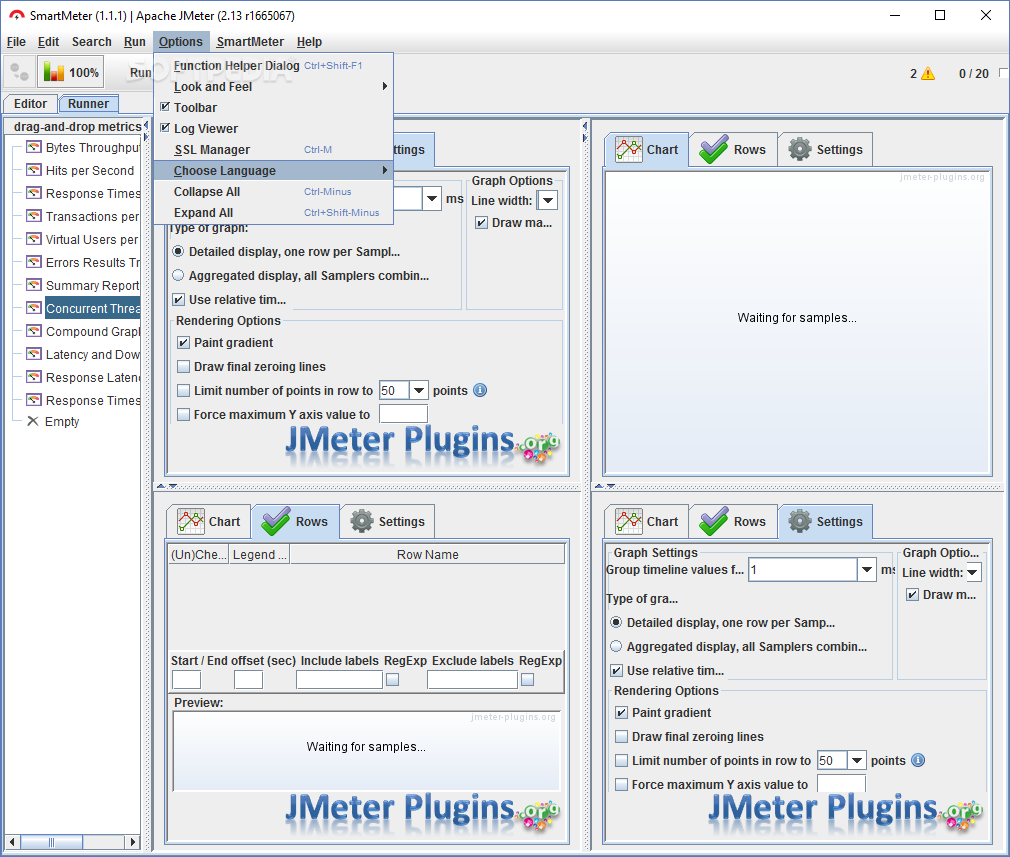The height and width of the screenshot is (857, 1010).
Task: Open the Chart tab in bottom-left panel
Action: [x=209, y=521]
